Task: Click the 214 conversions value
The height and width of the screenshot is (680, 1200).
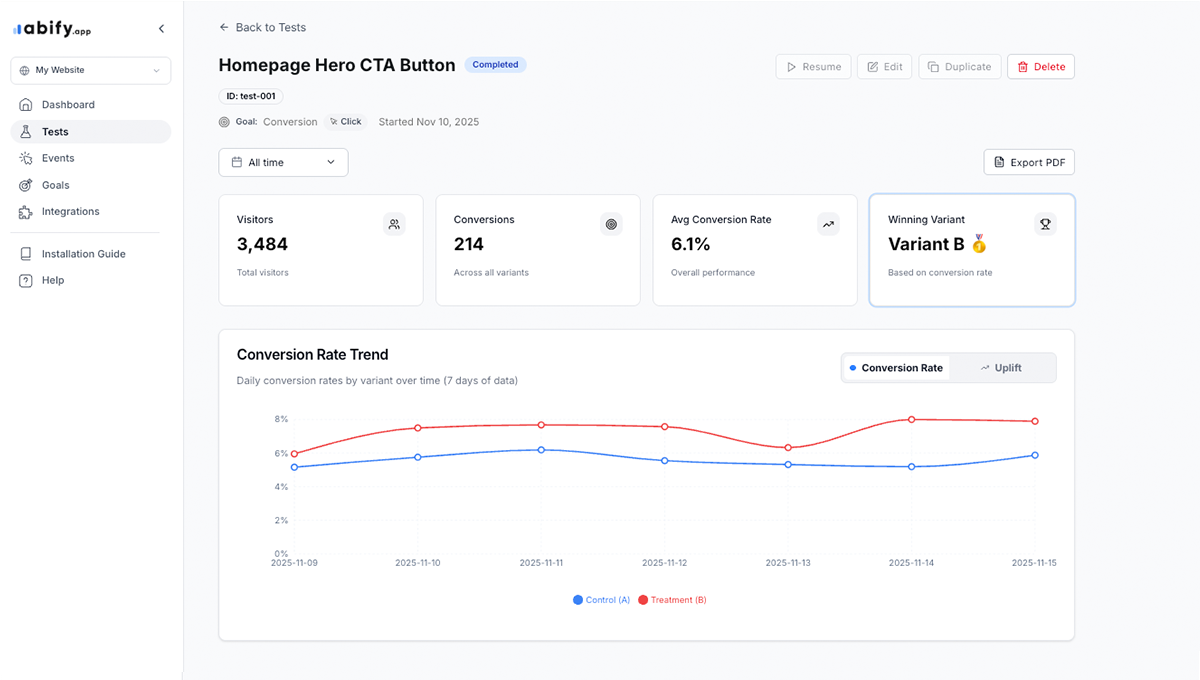Action: coord(469,244)
